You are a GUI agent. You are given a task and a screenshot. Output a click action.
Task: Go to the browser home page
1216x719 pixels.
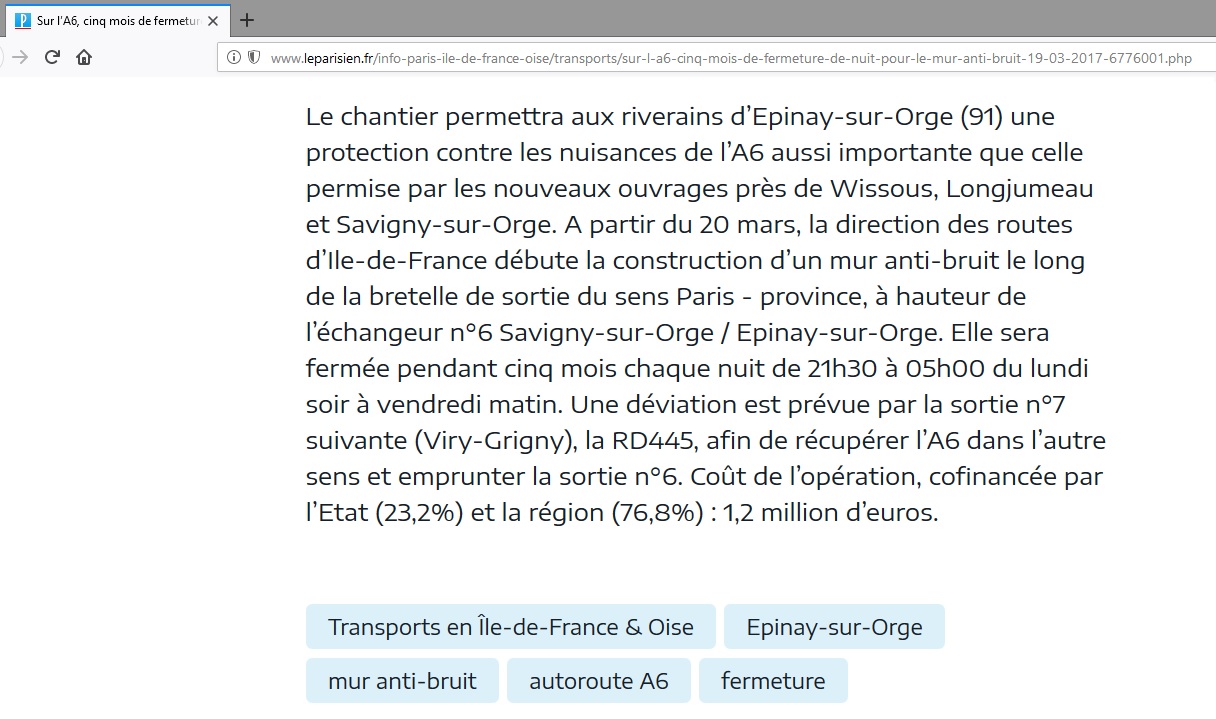coord(84,57)
